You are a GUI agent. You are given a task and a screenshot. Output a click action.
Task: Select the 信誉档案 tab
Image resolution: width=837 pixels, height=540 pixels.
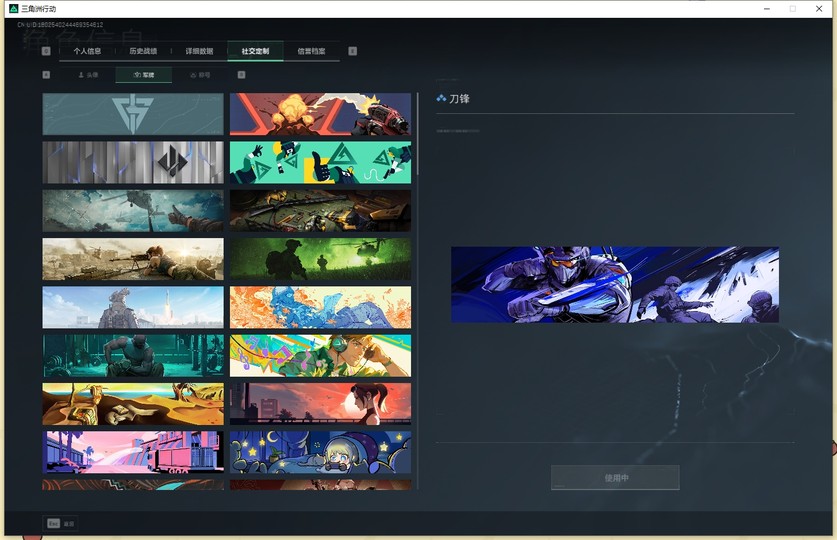[x=311, y=51]
